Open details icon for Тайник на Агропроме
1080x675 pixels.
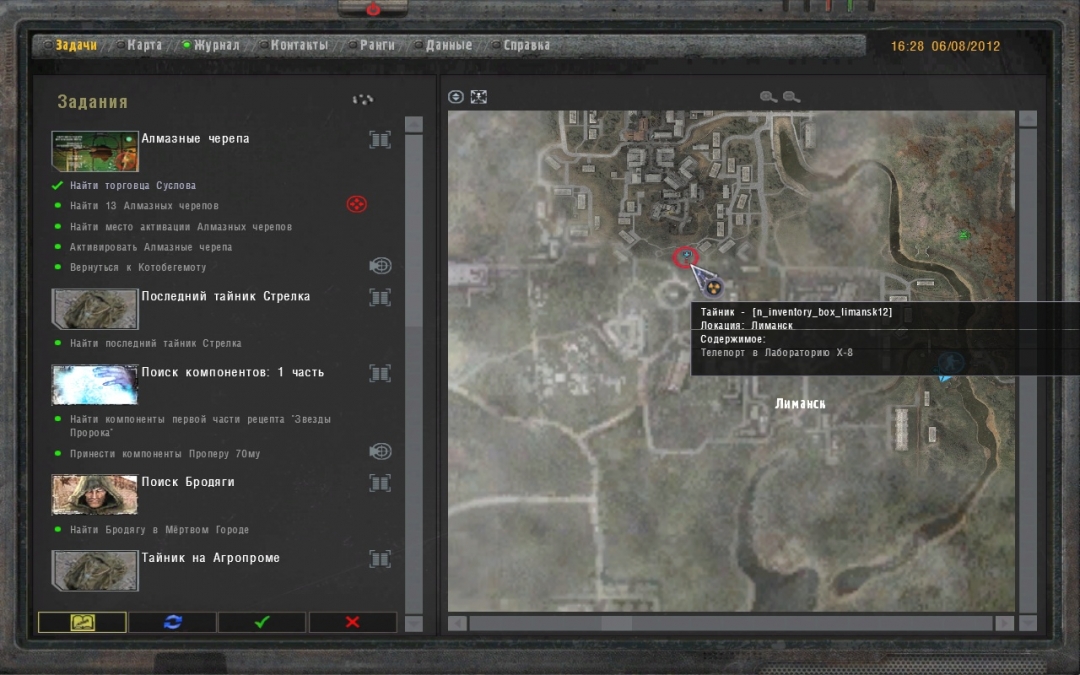[x=380, y=559]
